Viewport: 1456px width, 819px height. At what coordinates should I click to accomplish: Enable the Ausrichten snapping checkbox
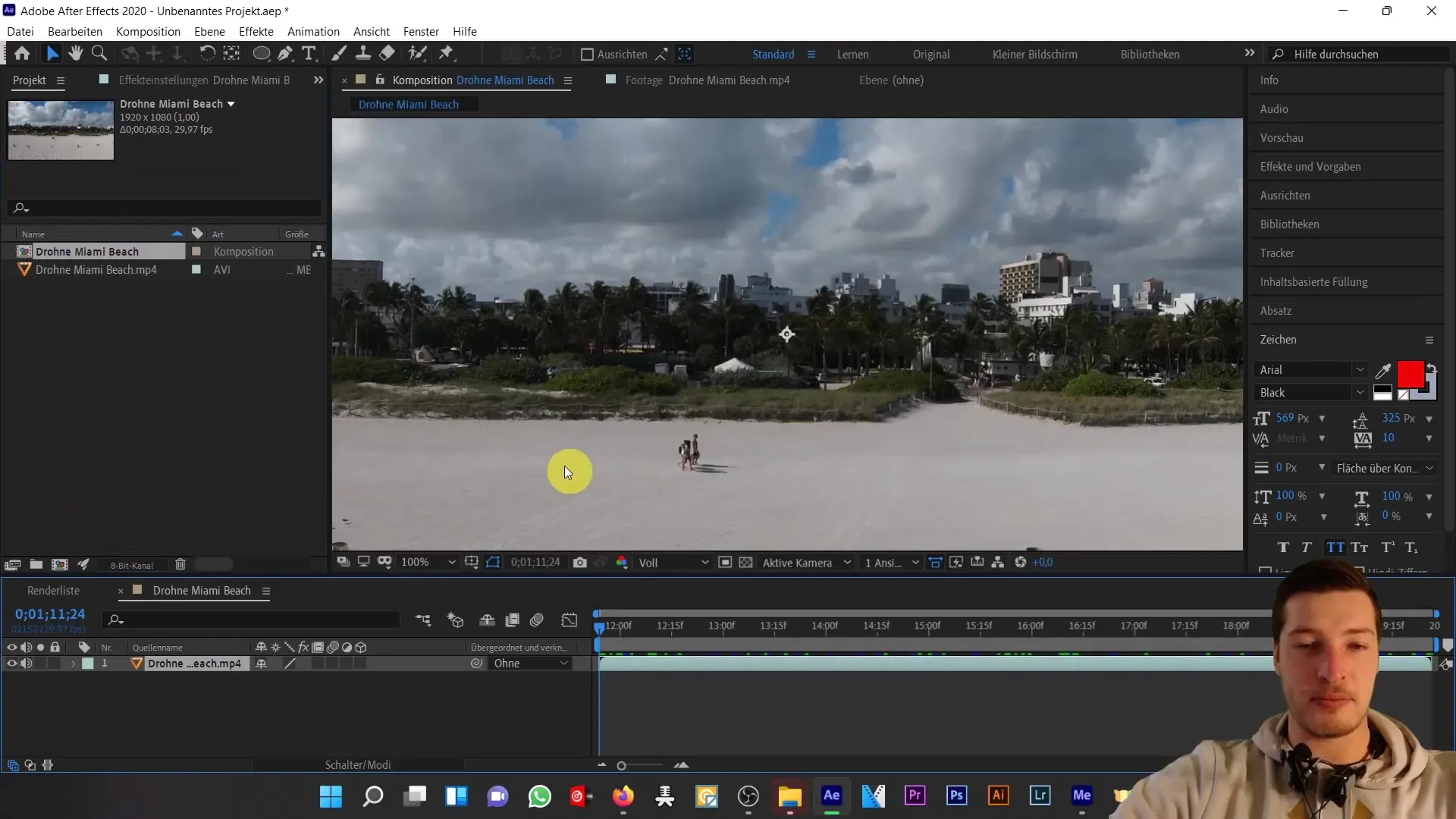coord(587,55)
